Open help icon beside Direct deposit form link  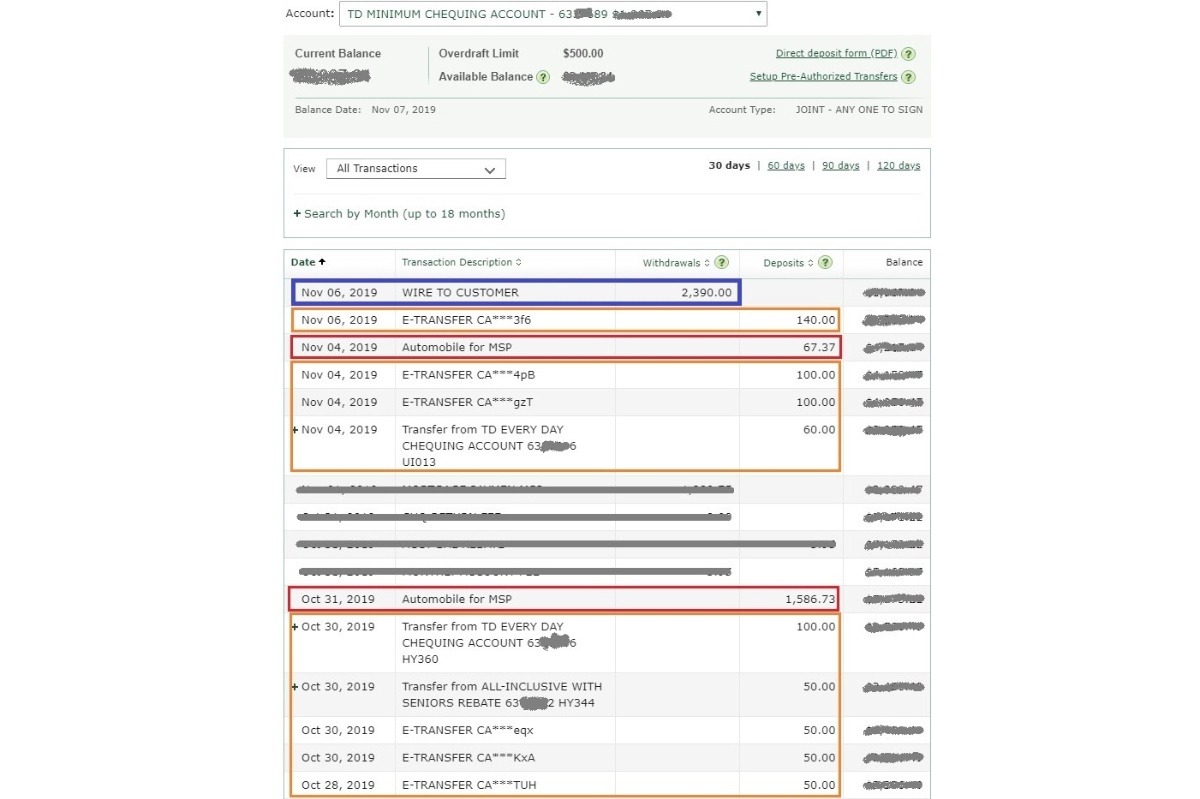[908, 54]
